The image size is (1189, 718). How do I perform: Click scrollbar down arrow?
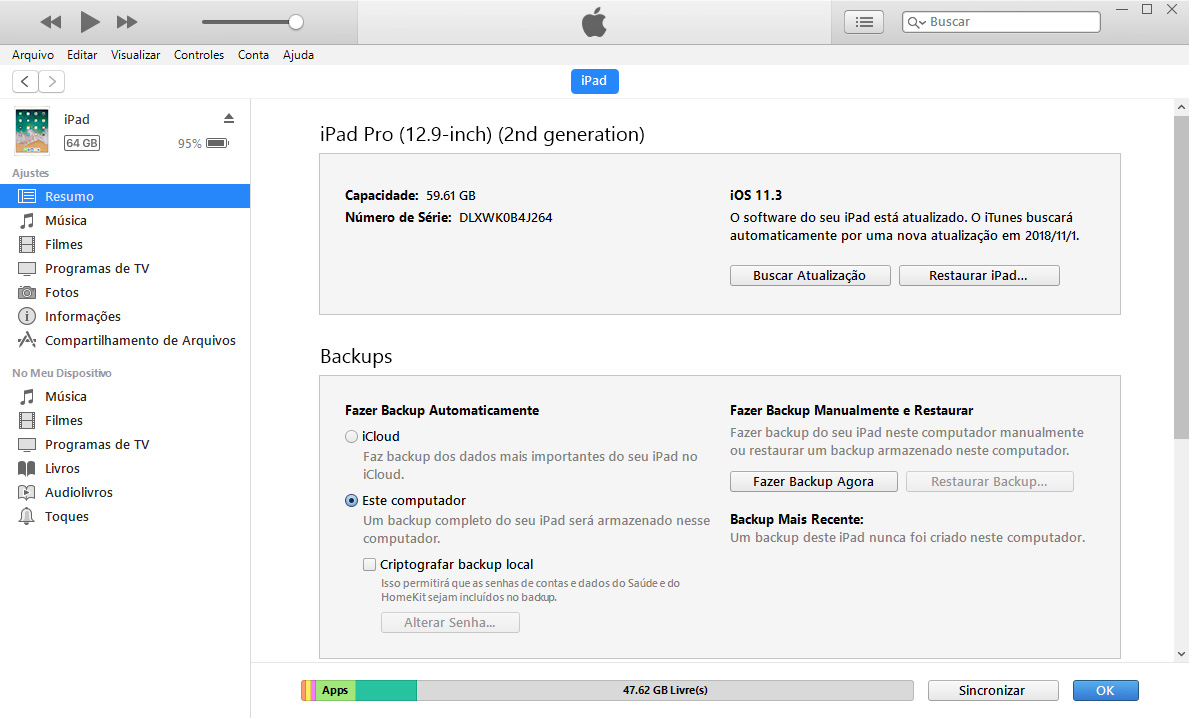(1181, 654)
